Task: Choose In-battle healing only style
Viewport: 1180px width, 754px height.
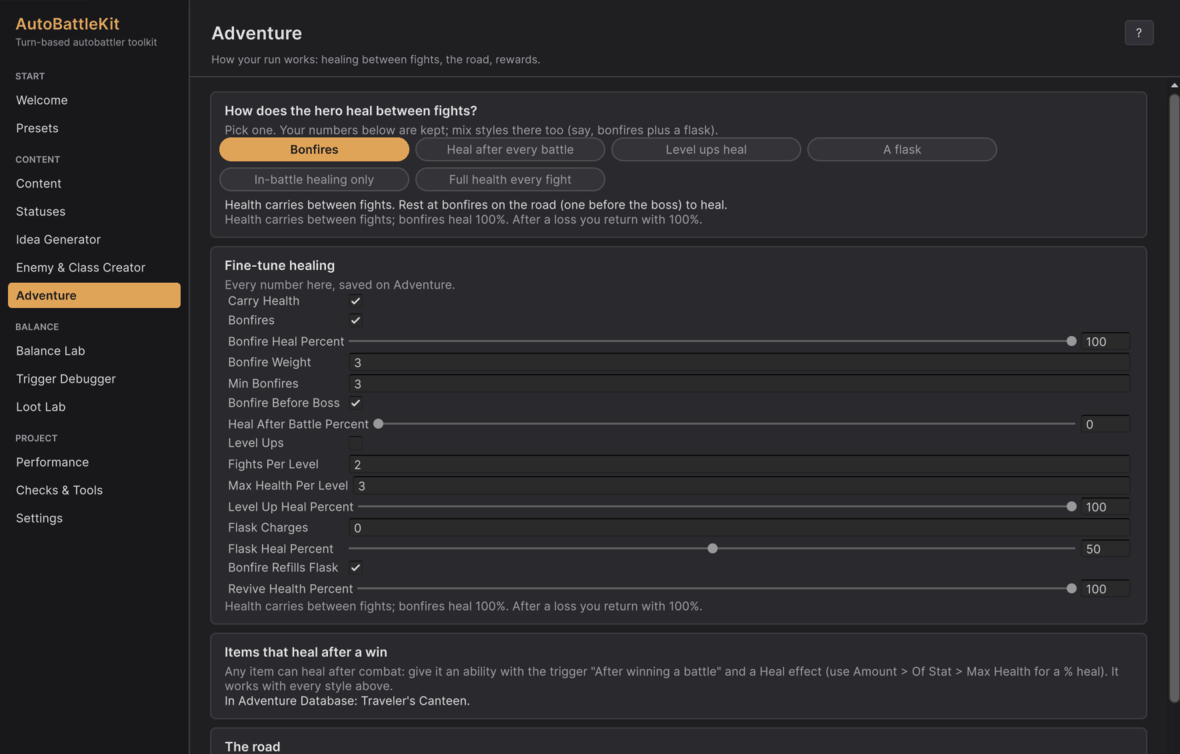Action: tap(314, 180)
